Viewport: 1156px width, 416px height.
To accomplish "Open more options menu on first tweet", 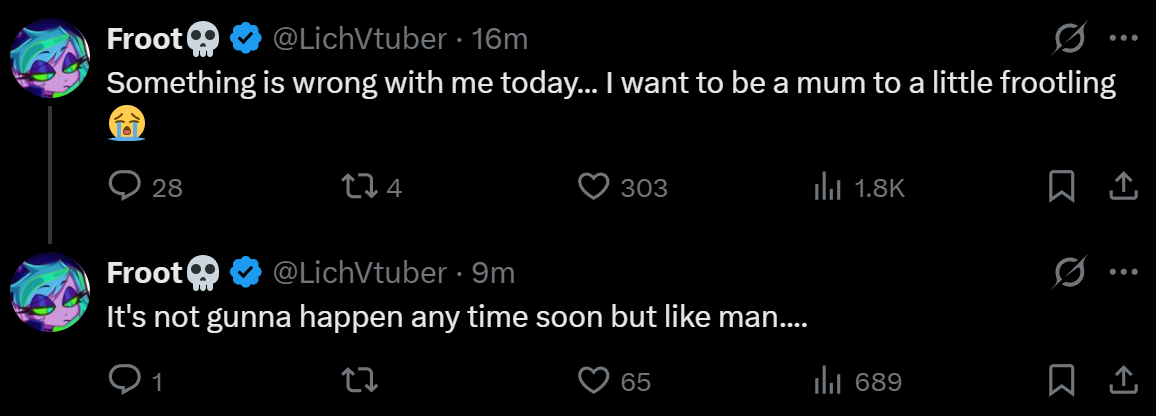I will point(1124,39).
